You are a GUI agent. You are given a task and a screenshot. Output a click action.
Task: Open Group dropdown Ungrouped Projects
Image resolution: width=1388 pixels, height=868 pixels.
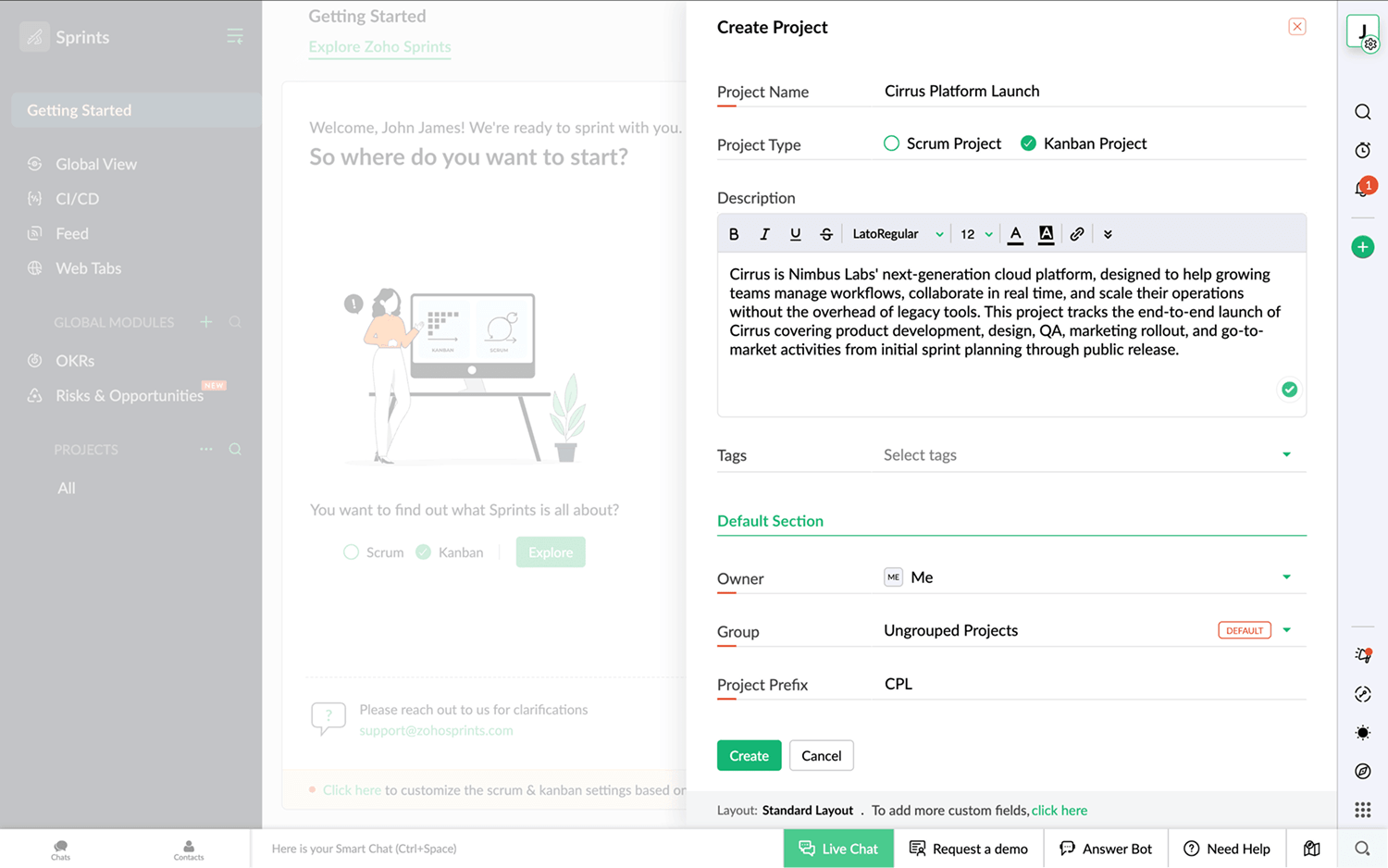click(1095, 630)
